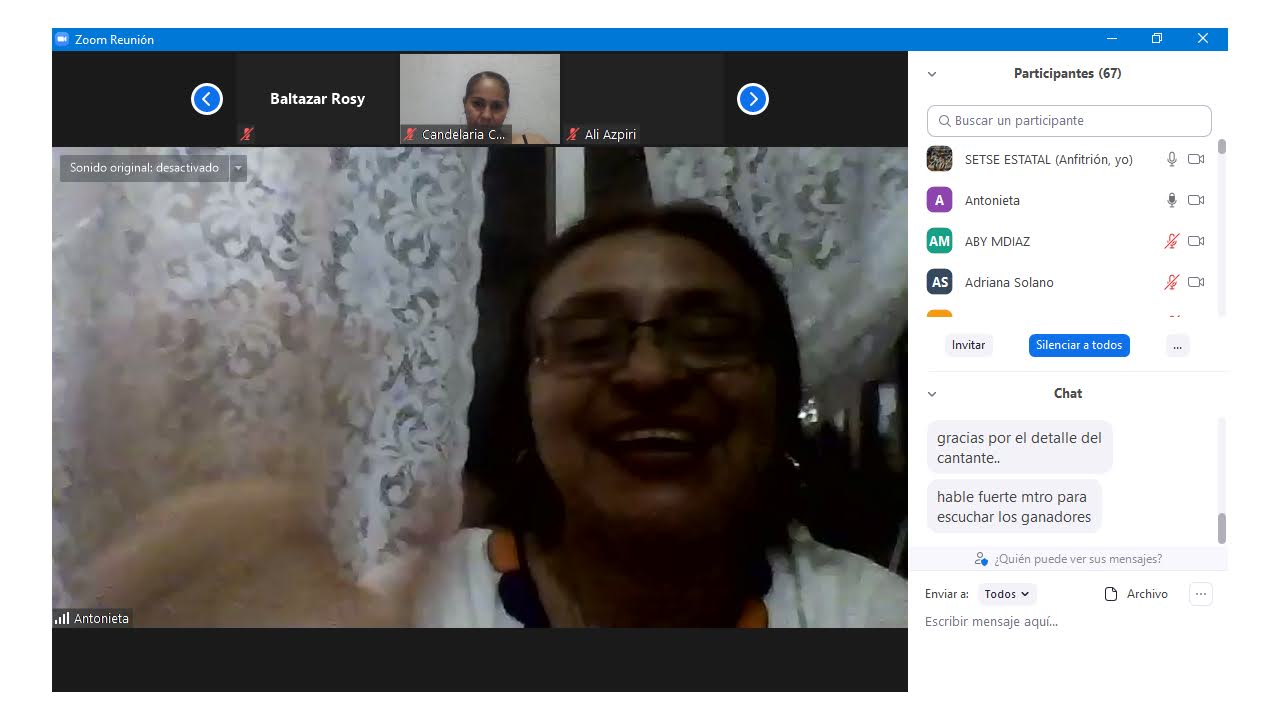The width and height of the screenshot is (1280, 720).
Task: Click the Invitar button
Action: [x=968, y=345]
